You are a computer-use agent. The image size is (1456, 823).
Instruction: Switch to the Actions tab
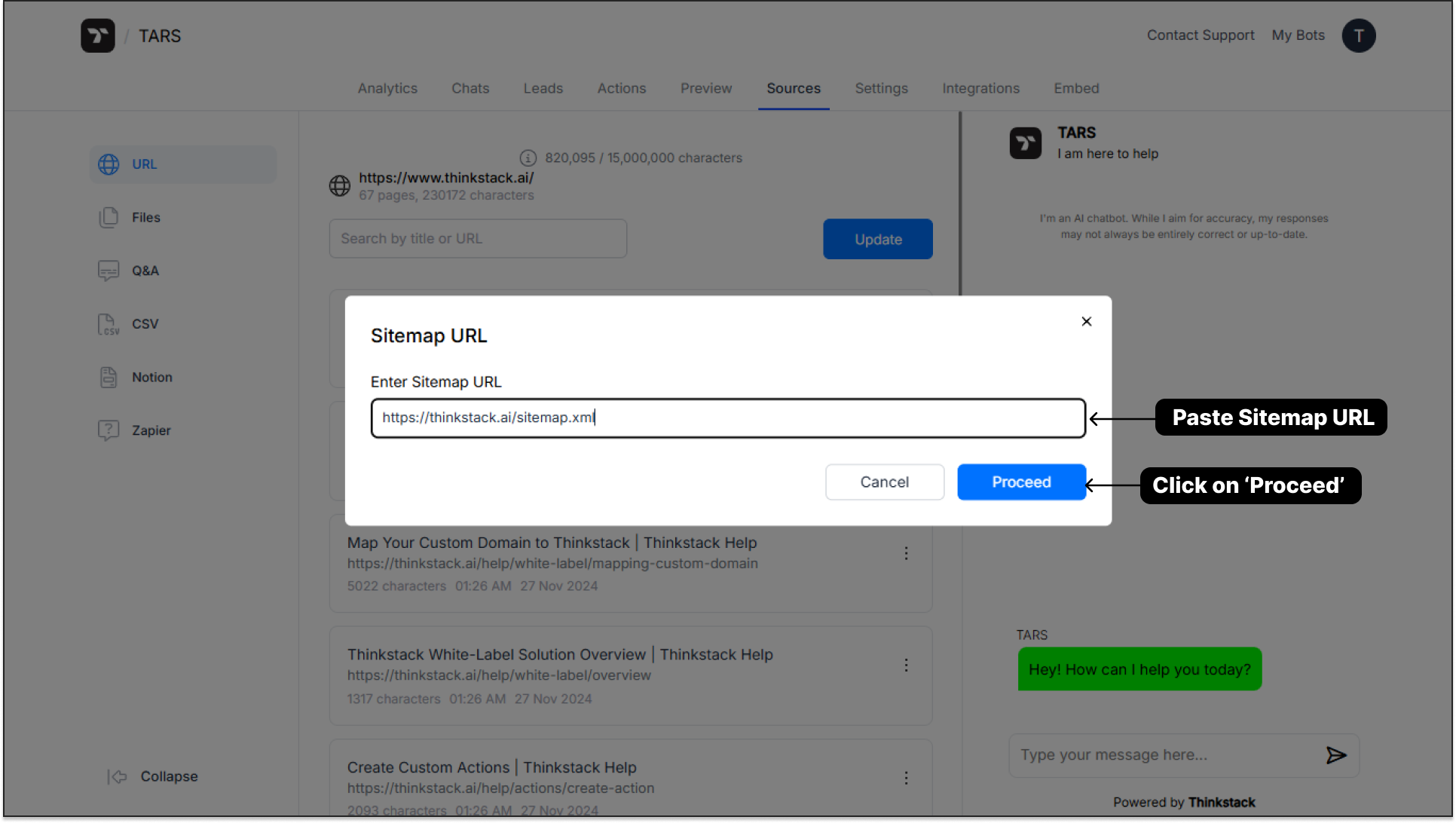click(622, 88)
